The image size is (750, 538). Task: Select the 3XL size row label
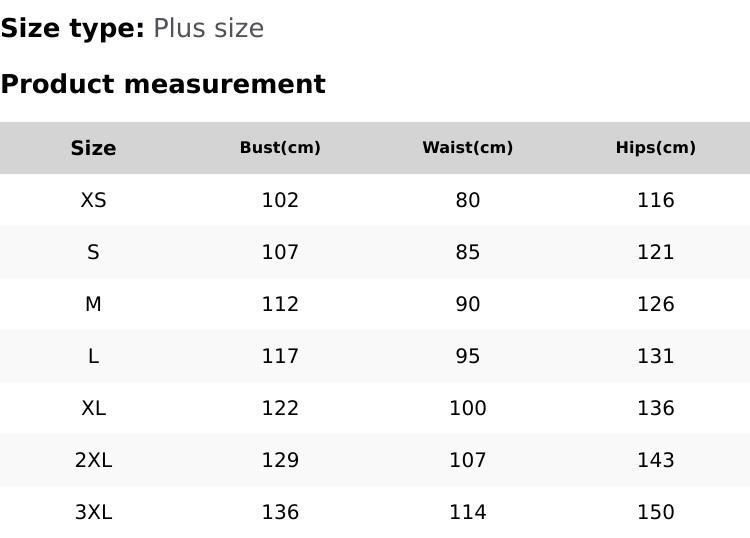(x=93, y=512)
